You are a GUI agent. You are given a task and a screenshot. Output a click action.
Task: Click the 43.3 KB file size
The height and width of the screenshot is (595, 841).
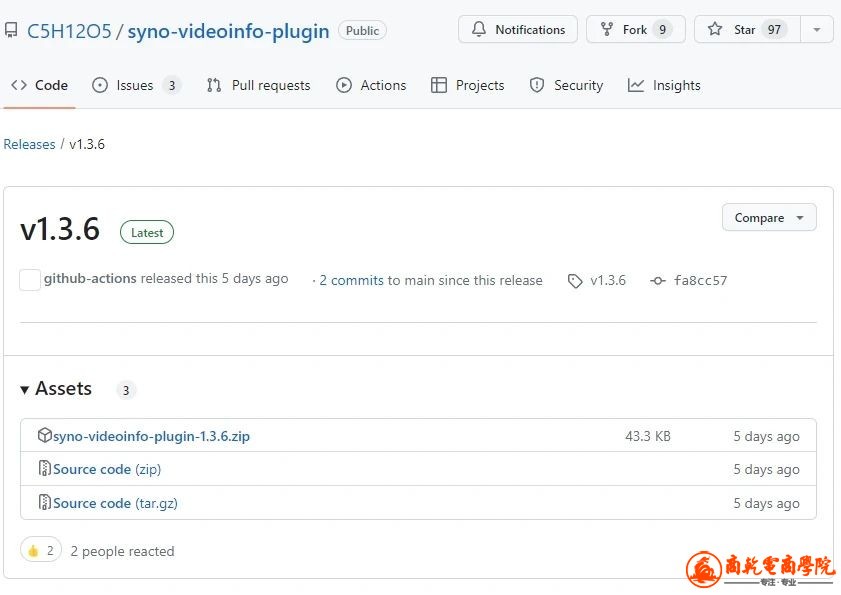[648, 436]
